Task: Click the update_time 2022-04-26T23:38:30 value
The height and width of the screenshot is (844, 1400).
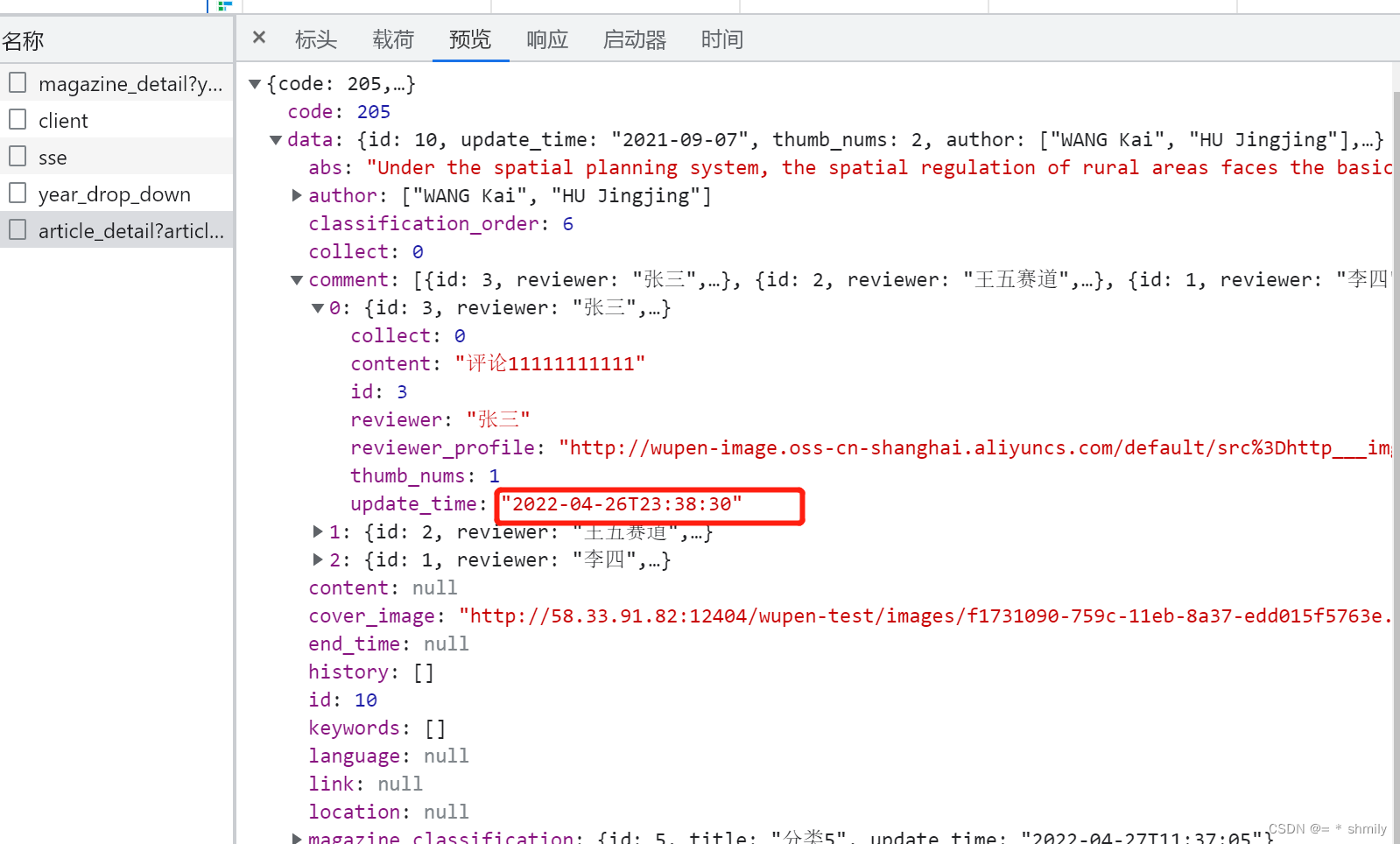Action: click(622, 504)
